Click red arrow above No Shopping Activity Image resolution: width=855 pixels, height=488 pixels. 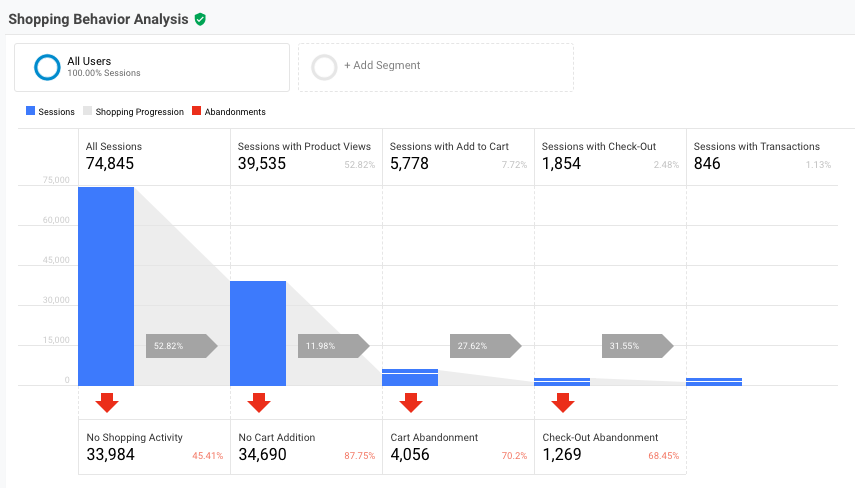[107, 402]
